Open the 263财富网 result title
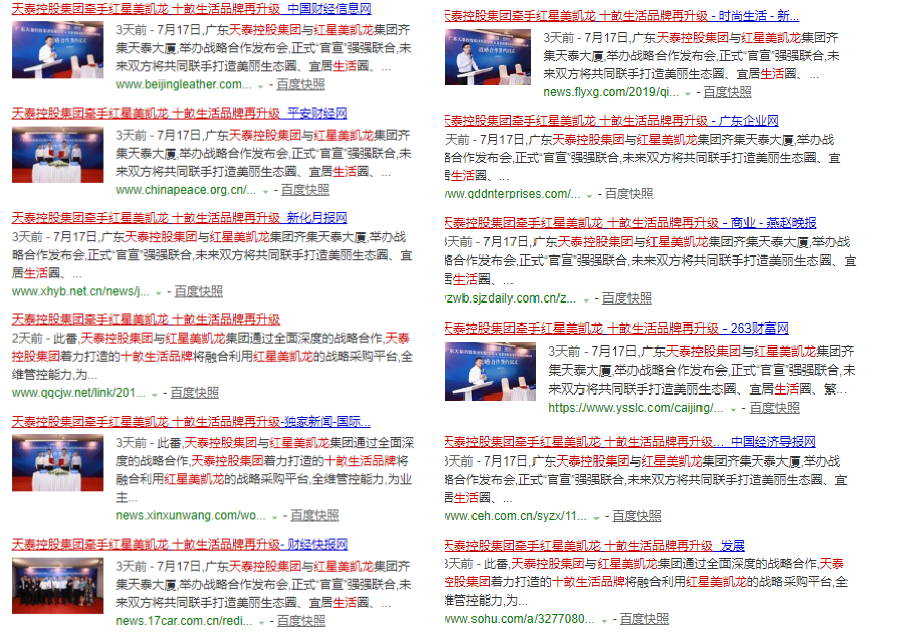Image resolution: width=903 pixels, height=634 pixels. [x=617, y=328]
